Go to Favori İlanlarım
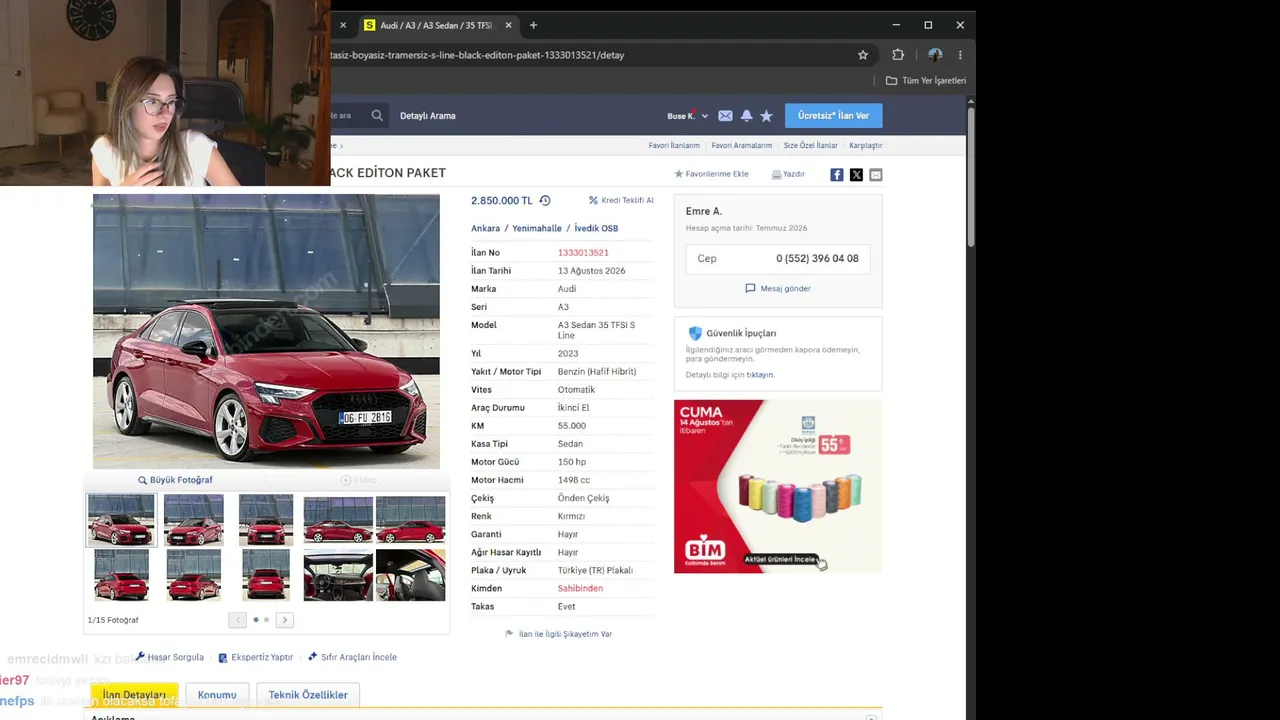This screenshot has width=1280, height=720. 674,145
